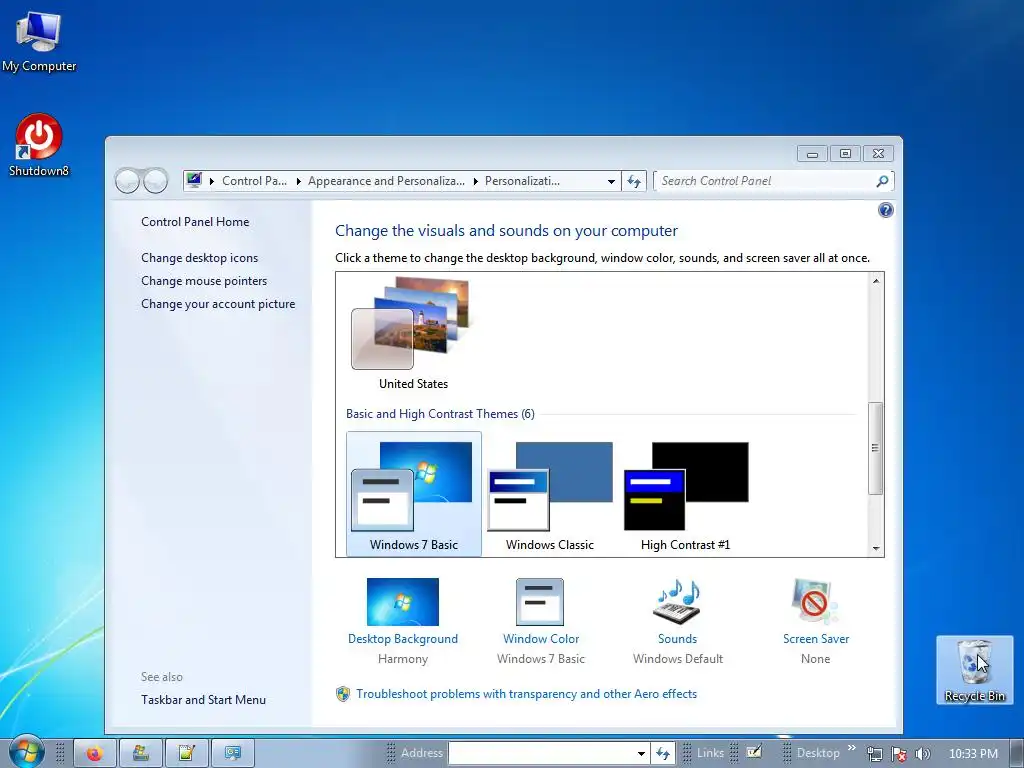Click the back navigation arrow button
Viewport: 1024px width, 768px height.
point(127,181)
